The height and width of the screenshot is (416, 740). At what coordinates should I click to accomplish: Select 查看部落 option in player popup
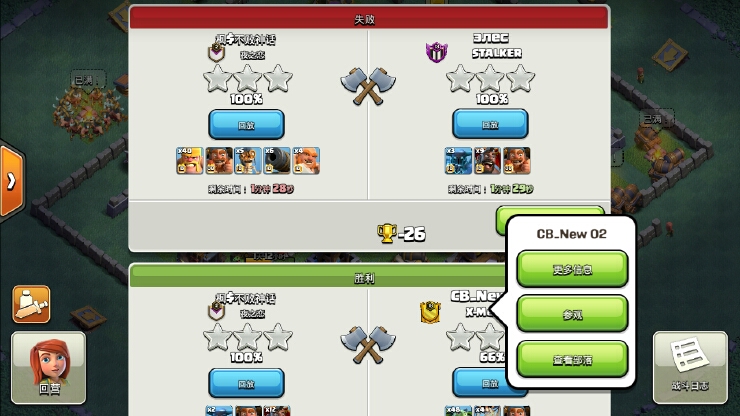coord(572,359)
